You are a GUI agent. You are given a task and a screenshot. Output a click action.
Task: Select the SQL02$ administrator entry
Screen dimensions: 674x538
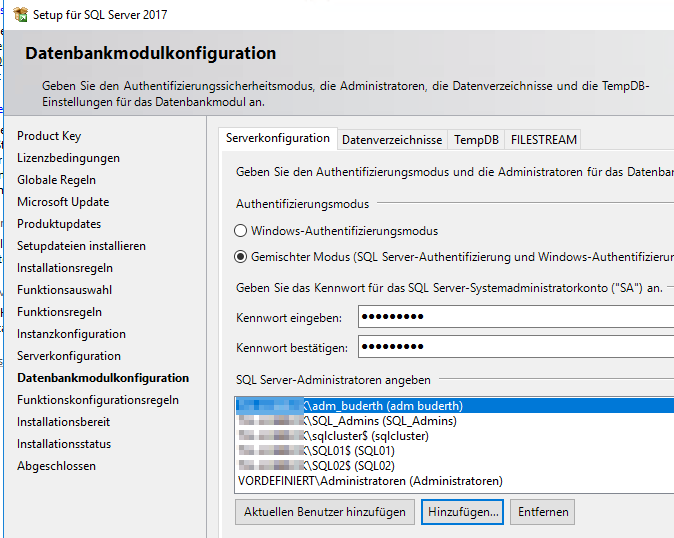[455, 466]
